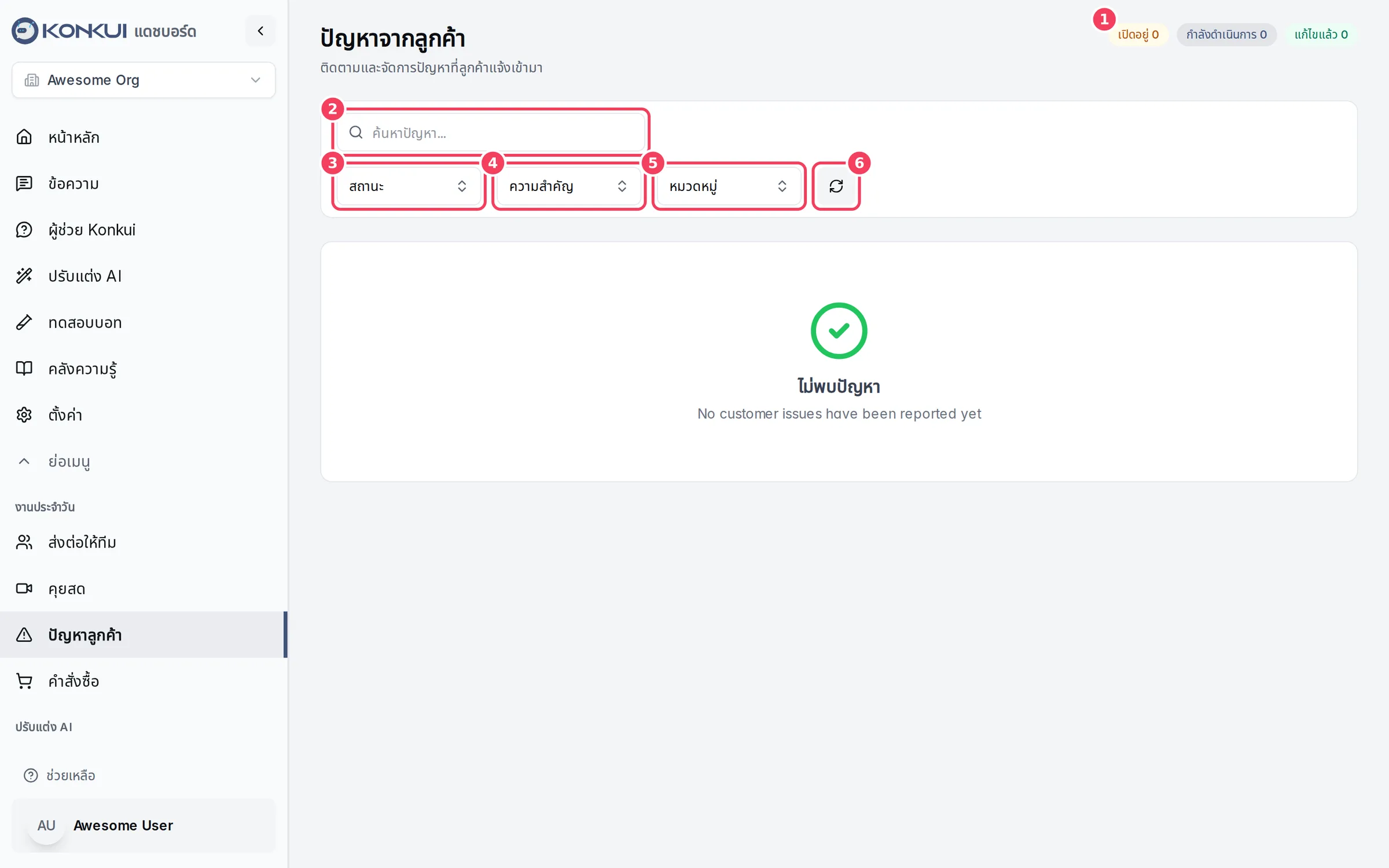
Task: Click "No customer issues have been reported yet"
Action: click(839, 414)
